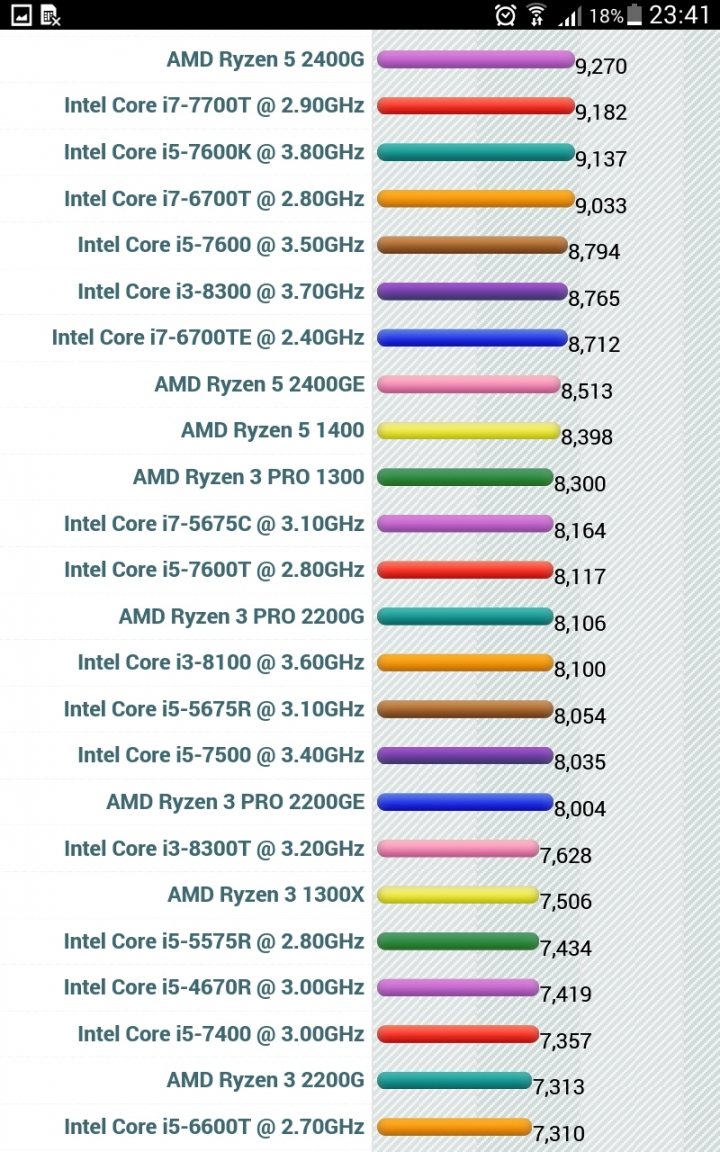Viewport: 720px width, 1152px height.
Task: Open the AMD Ryzen 5 2400G link
Action: (x=265, y=59)
